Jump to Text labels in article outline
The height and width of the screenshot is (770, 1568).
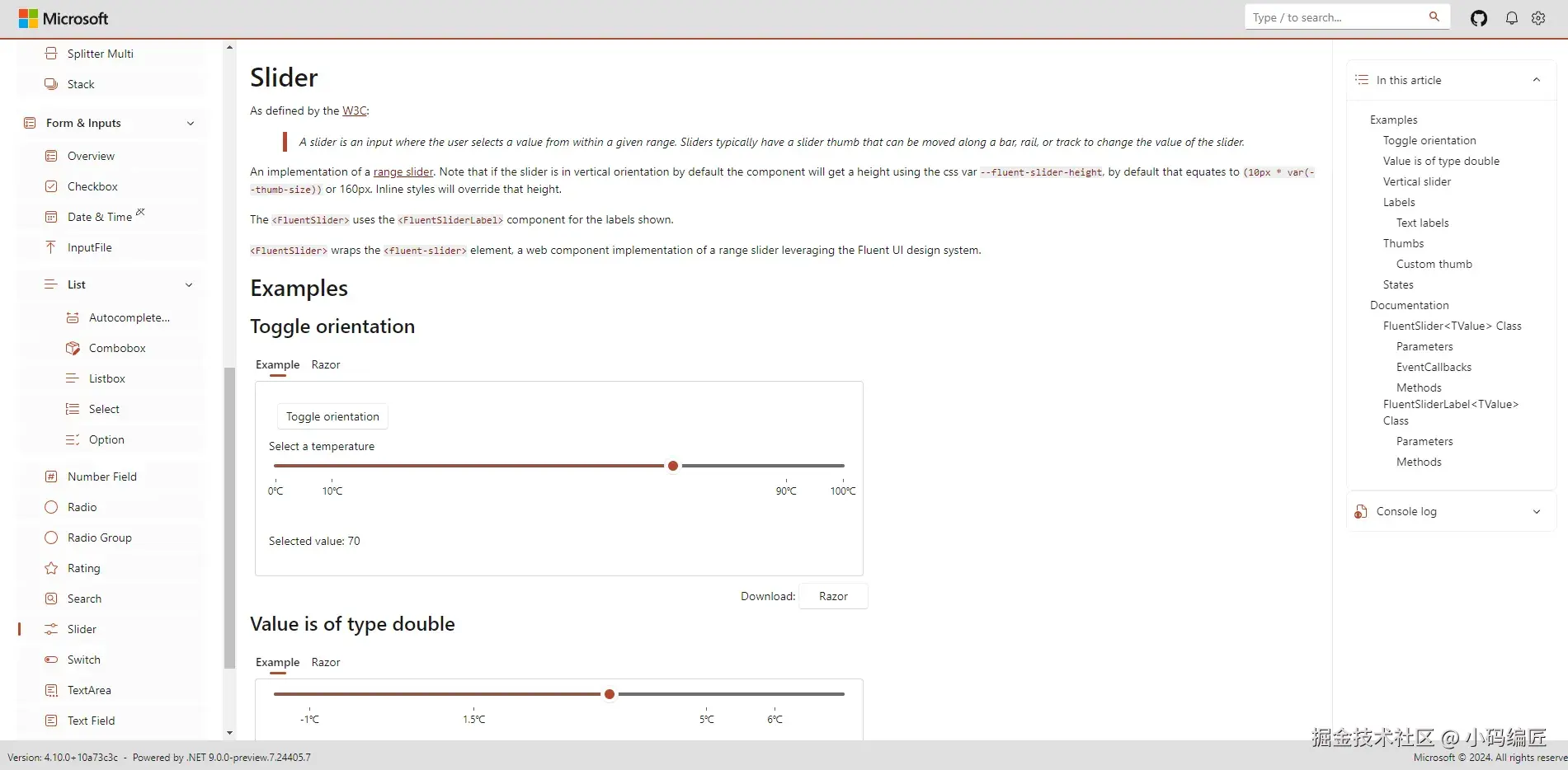point(1423,223)
